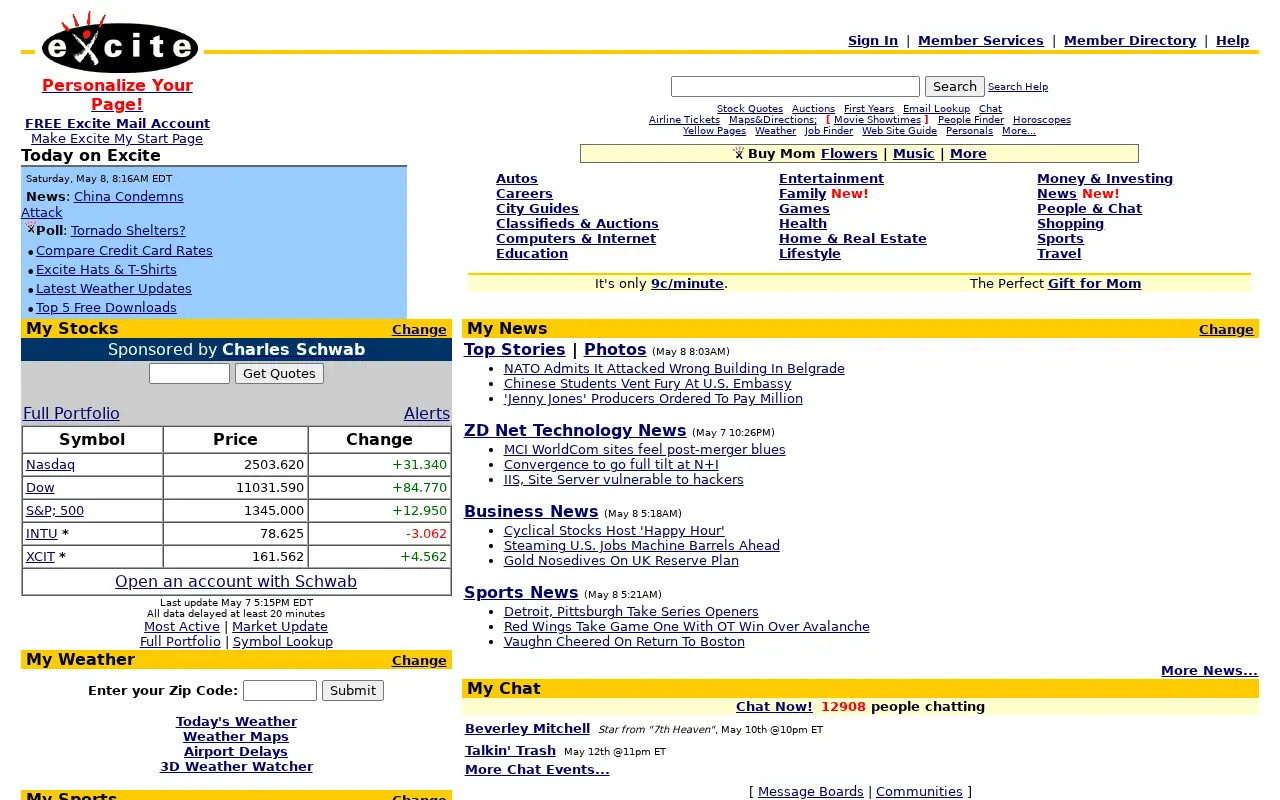
Task: Click the Get Quotes button
Action: pyautogui.click(x=279, y=373)
